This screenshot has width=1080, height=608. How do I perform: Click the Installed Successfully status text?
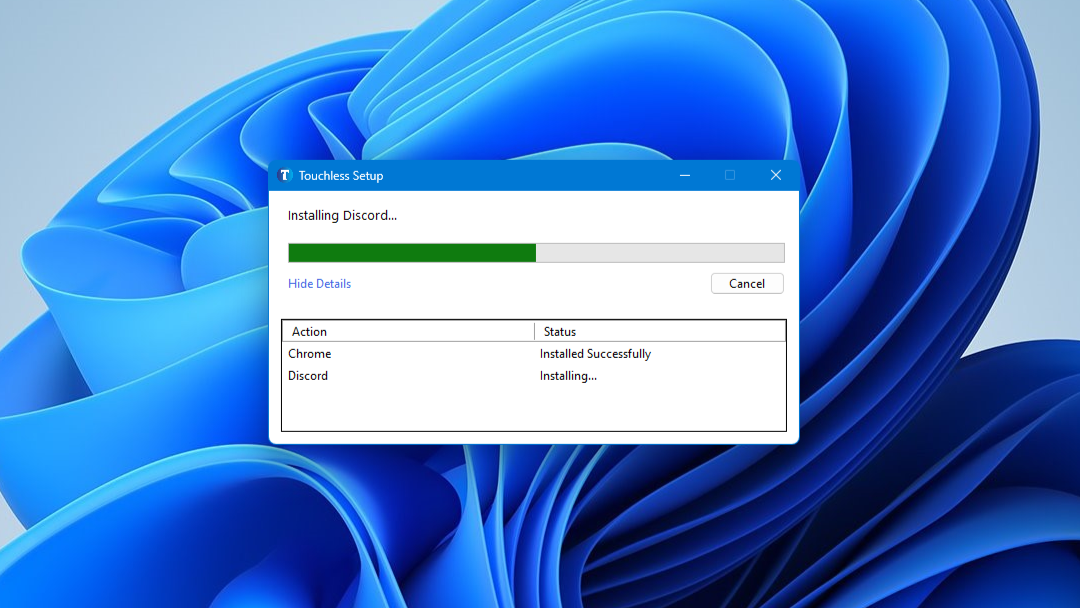(x=595, y=354)
